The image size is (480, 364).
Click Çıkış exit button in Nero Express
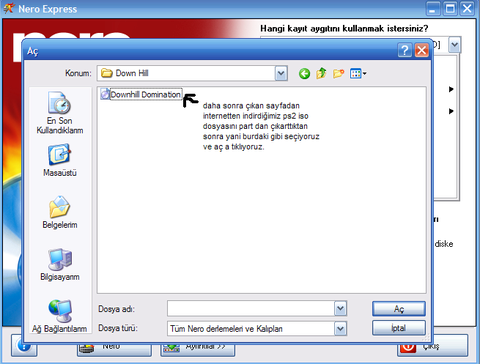pyautogui.click(x=432, y=346)
